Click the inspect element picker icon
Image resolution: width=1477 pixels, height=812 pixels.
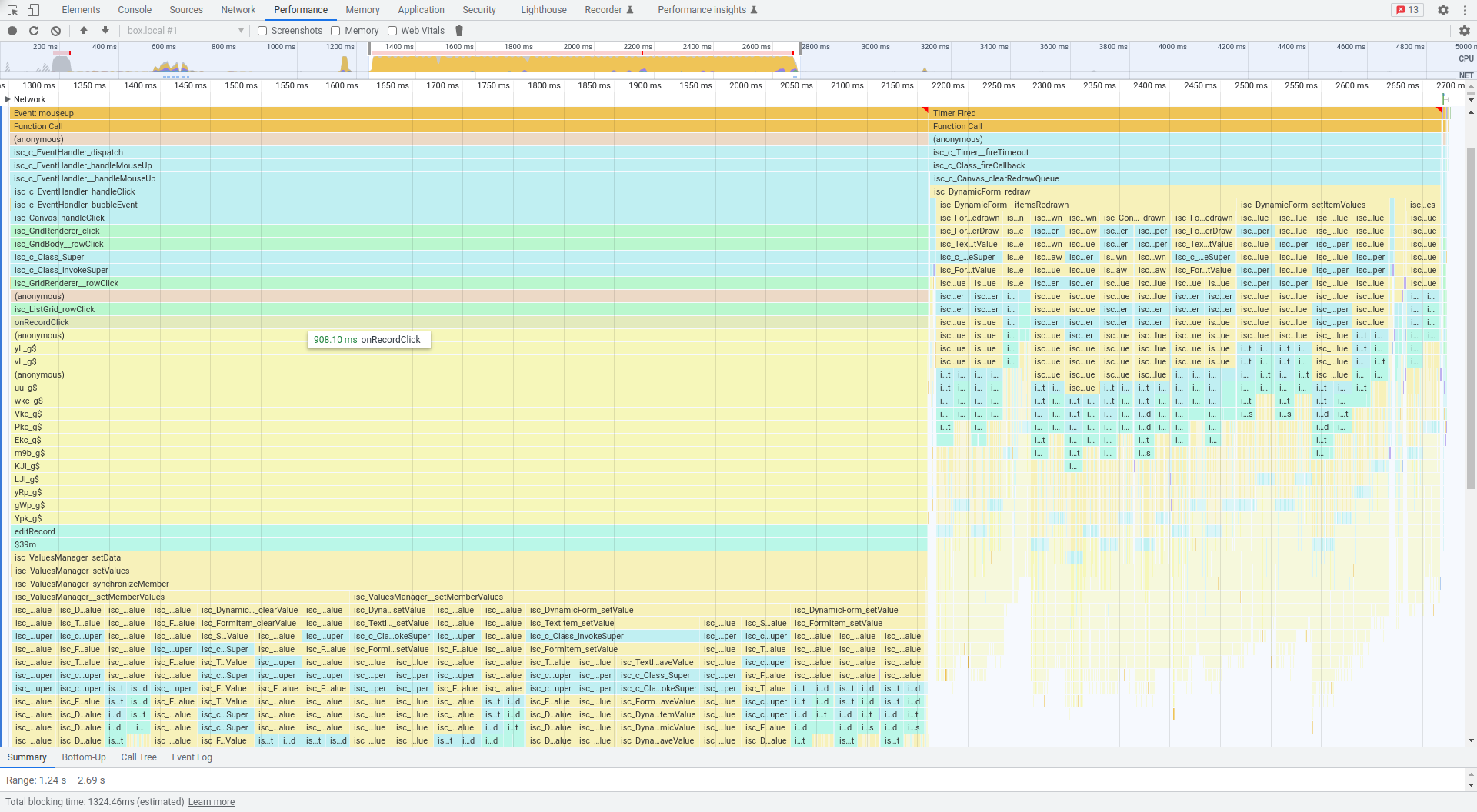coord(12,10)
